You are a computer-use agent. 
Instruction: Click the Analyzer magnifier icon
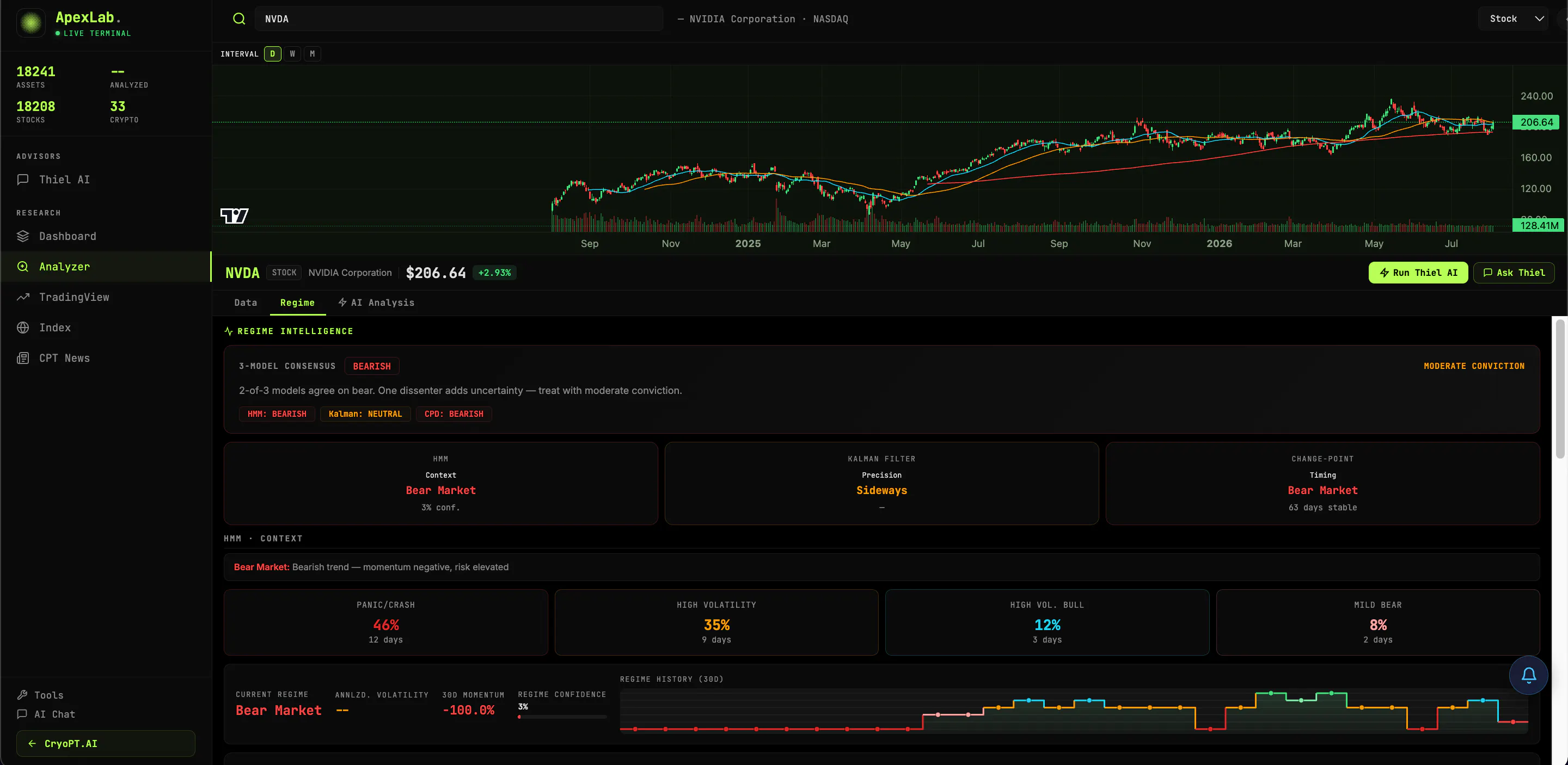coord(23,267)
